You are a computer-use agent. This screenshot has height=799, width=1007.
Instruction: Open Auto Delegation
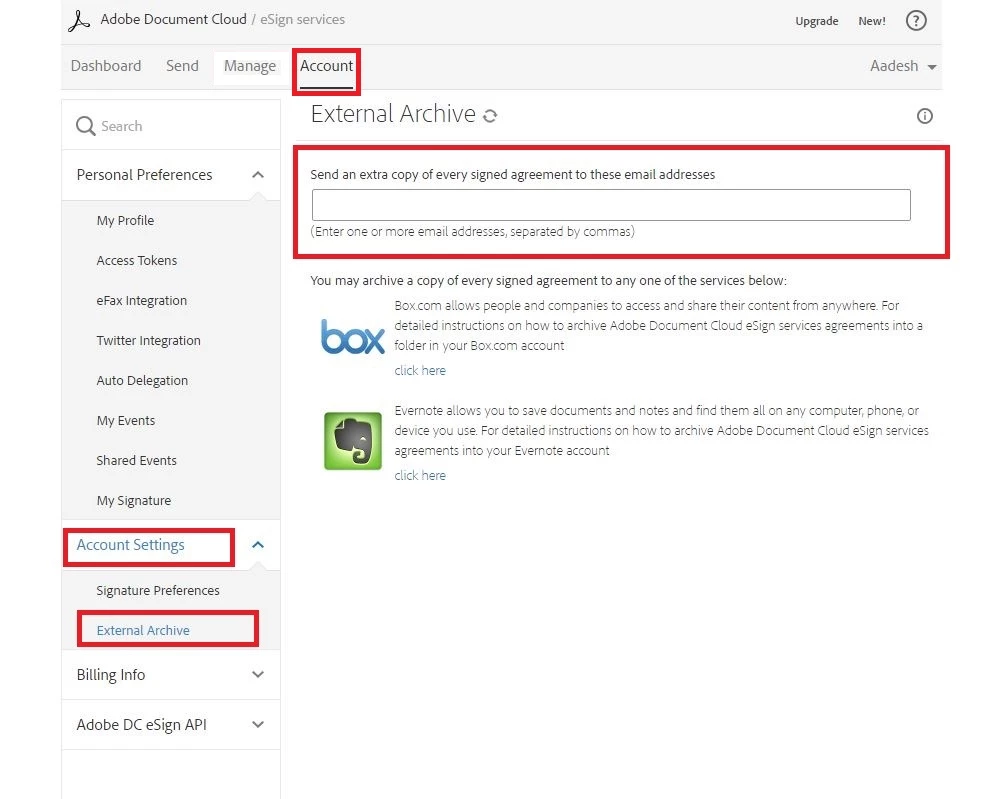tap(142, 380)
